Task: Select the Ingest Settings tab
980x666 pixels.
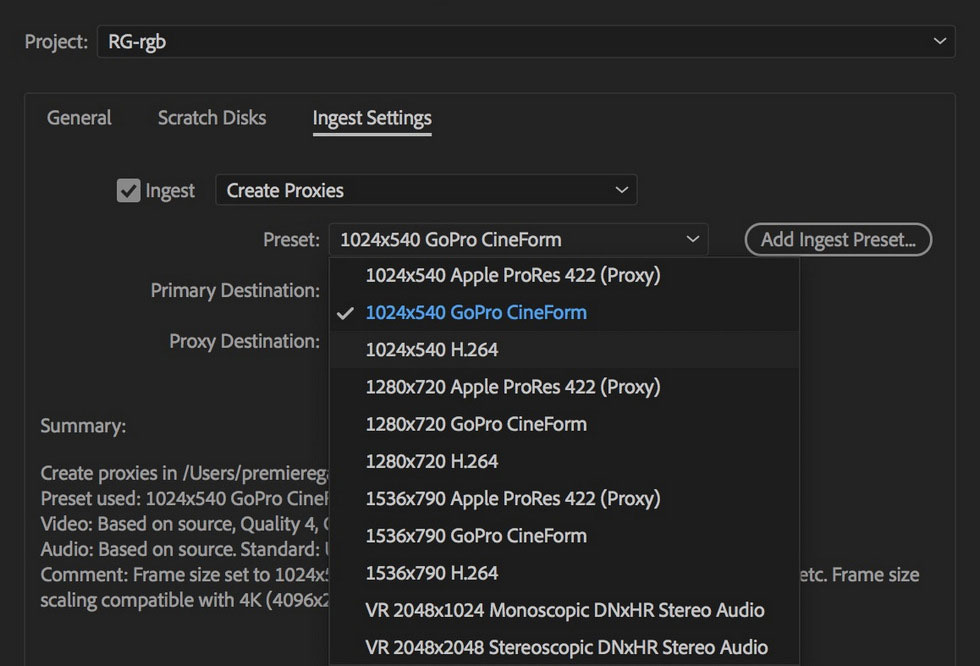Action: point(372,119)
